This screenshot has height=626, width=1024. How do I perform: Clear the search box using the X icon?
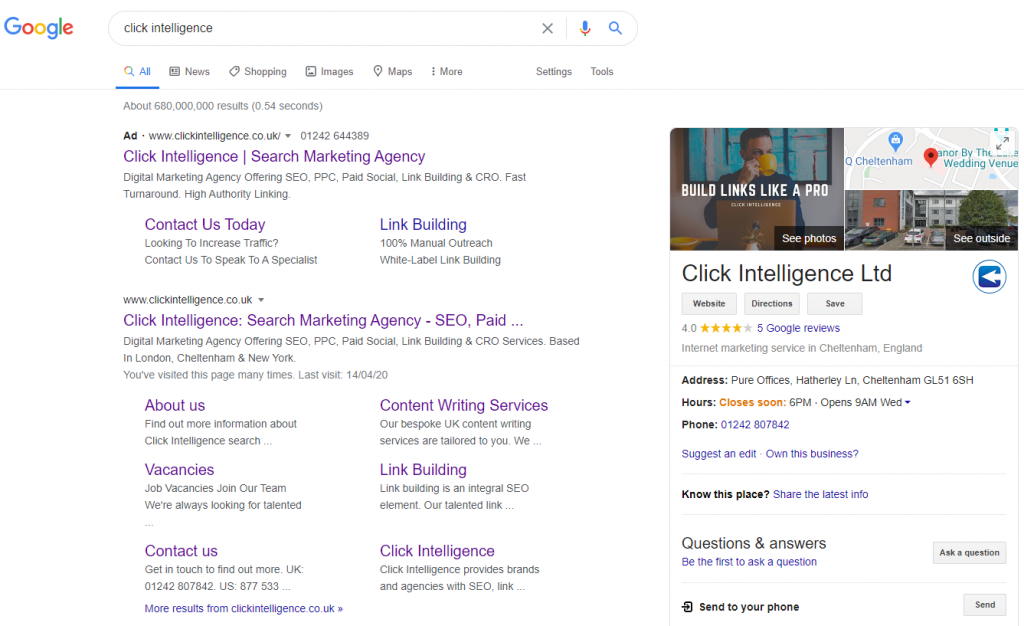[x=547, y=28]
